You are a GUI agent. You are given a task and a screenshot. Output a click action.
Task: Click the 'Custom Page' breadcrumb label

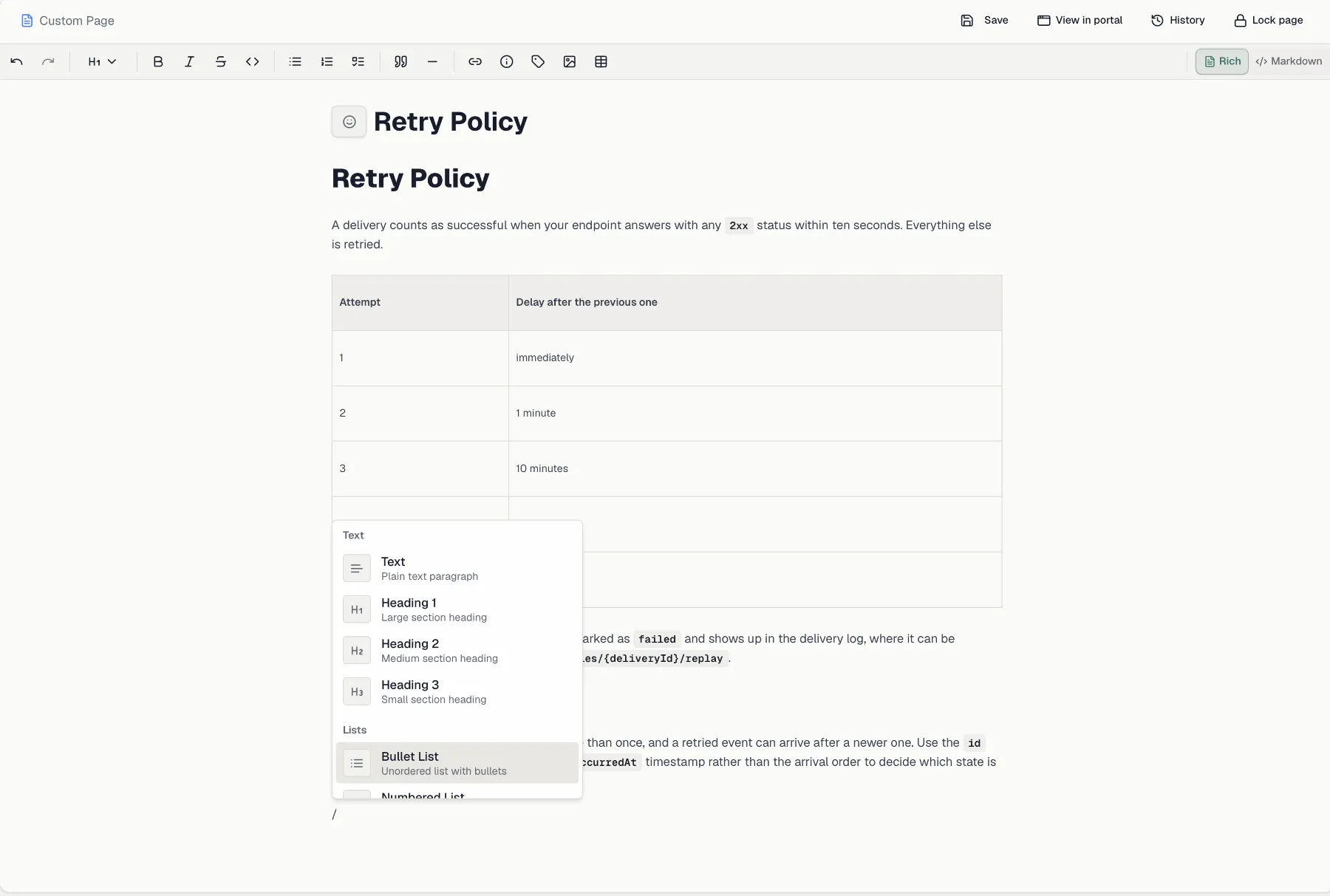coord(77,21)
